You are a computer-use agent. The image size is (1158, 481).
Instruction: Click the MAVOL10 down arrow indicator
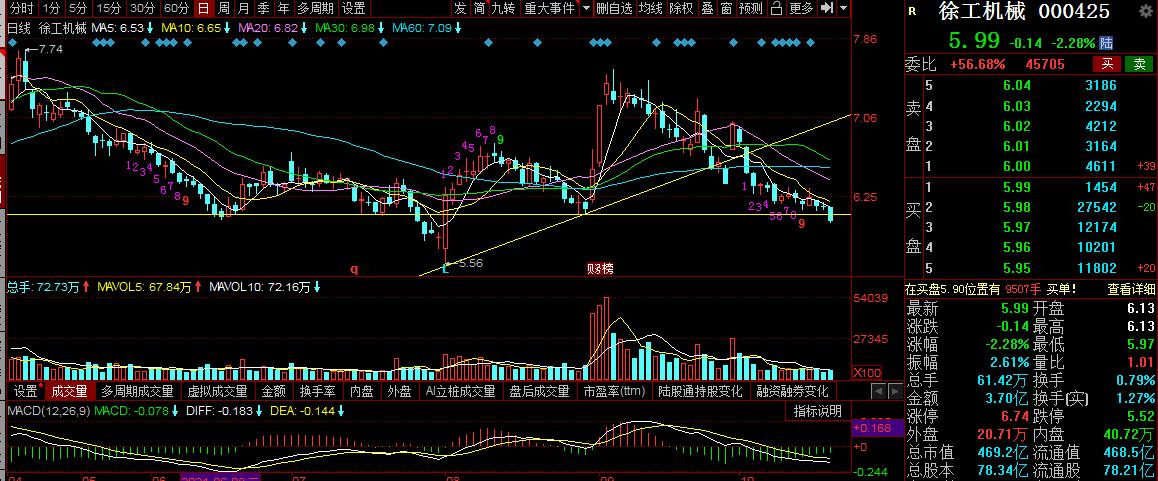click(x=315, y=287)
